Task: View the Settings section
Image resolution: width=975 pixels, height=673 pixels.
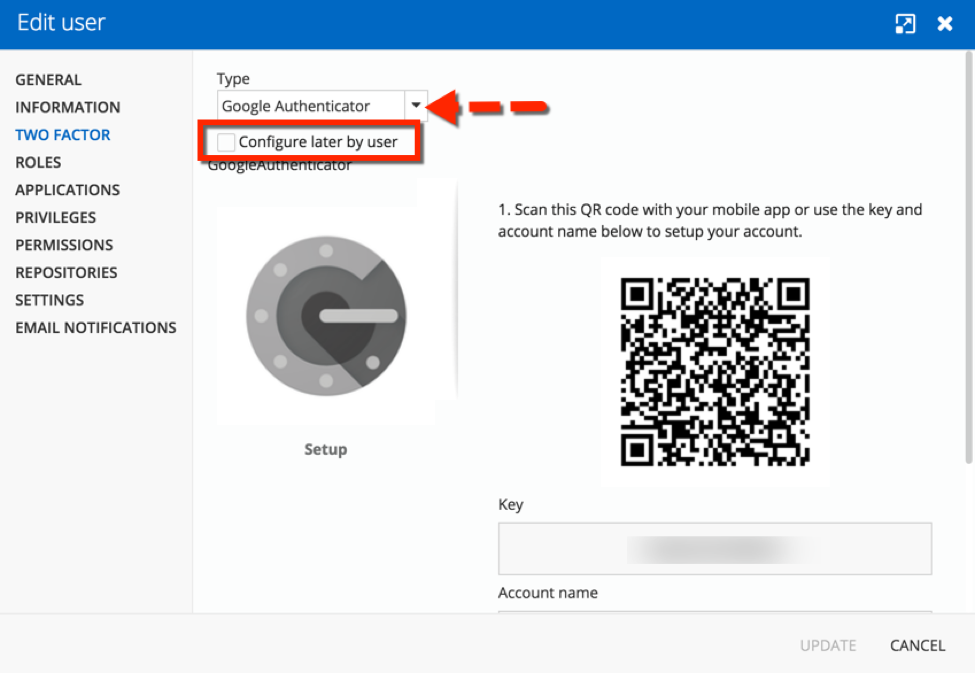Action: (49, 300)
